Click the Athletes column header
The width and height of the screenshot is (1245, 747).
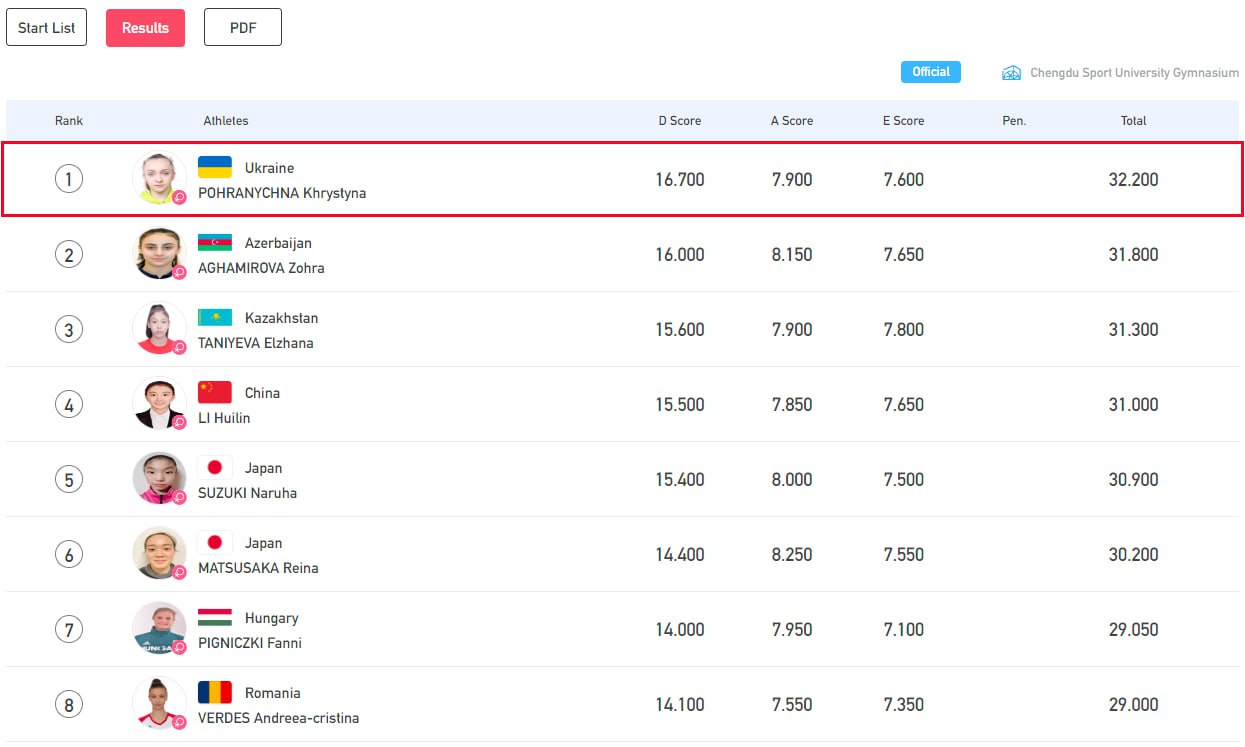[226, 120]
